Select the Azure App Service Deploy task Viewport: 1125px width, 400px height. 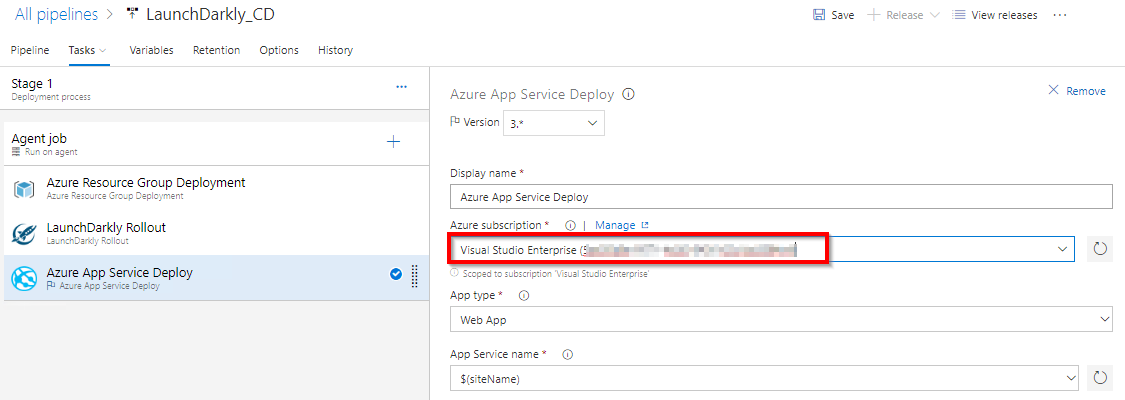[x=215, y=277]
